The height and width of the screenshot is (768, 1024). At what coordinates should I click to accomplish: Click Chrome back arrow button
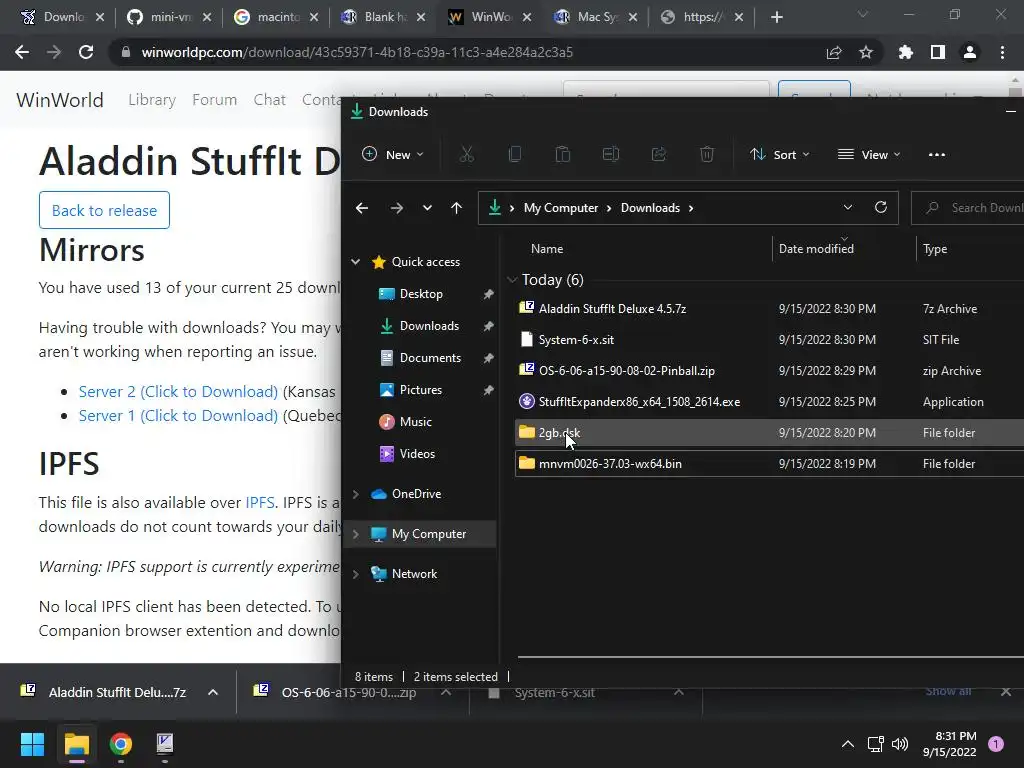click(x=22, y=52)
